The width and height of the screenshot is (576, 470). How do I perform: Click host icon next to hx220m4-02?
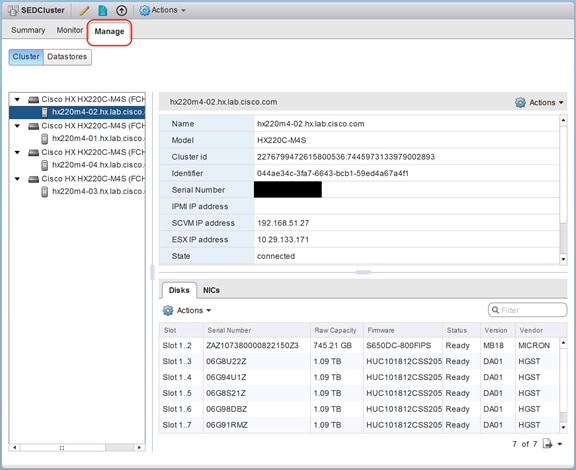pos(44,112)
